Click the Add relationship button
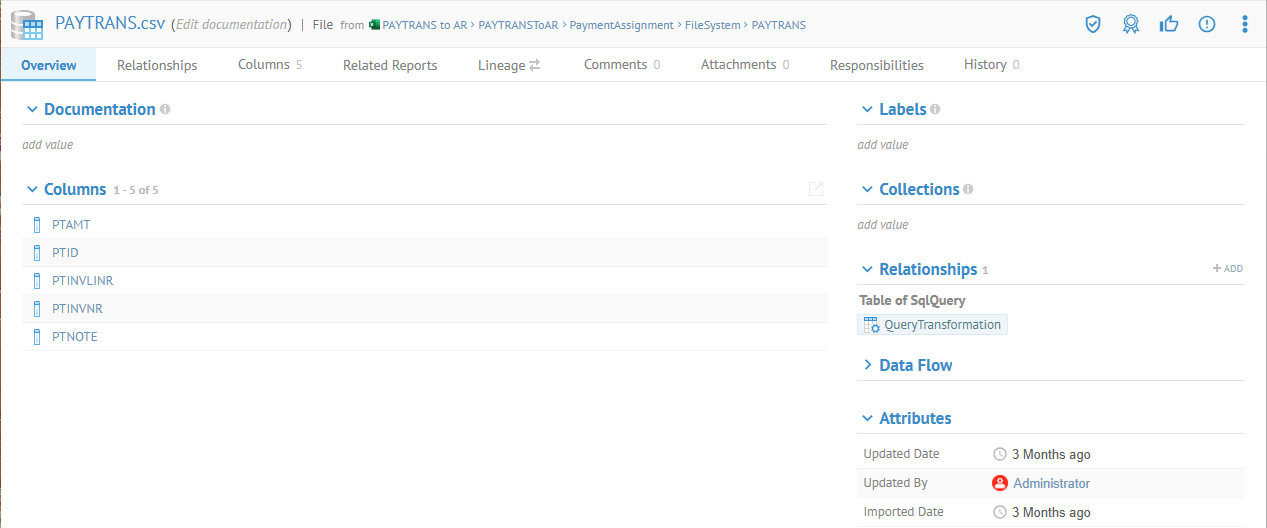 (x=1228, y=269)
